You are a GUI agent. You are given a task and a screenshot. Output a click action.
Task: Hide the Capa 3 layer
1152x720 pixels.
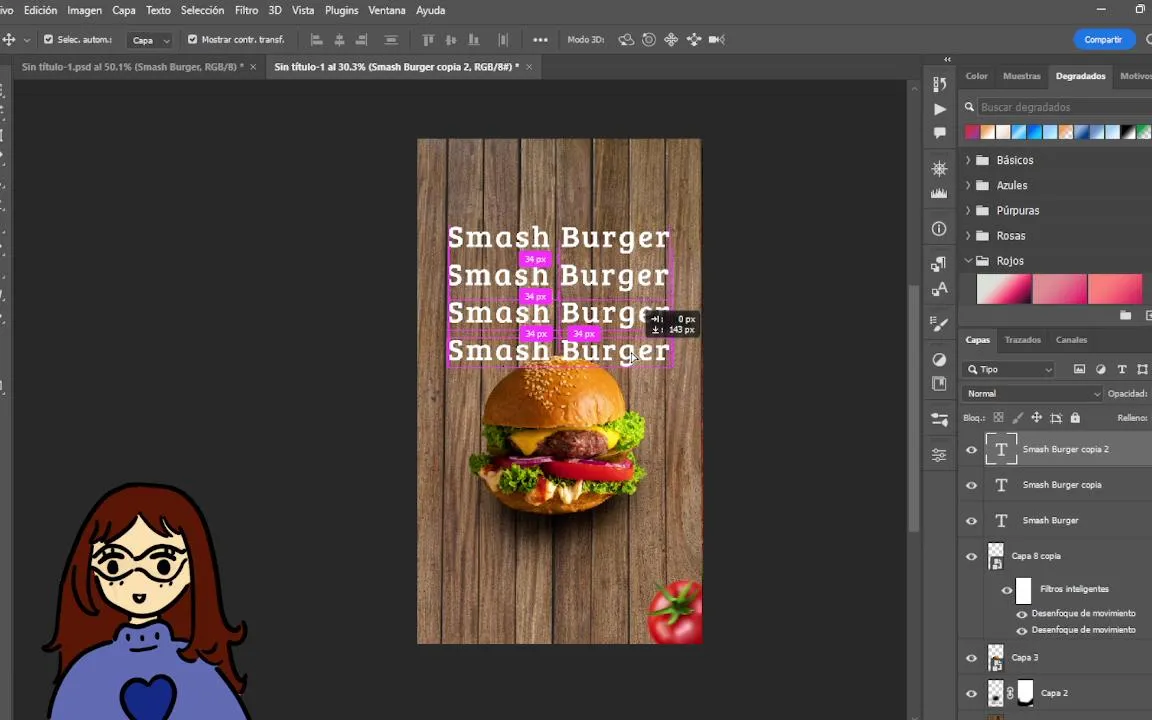pos(971,658)
